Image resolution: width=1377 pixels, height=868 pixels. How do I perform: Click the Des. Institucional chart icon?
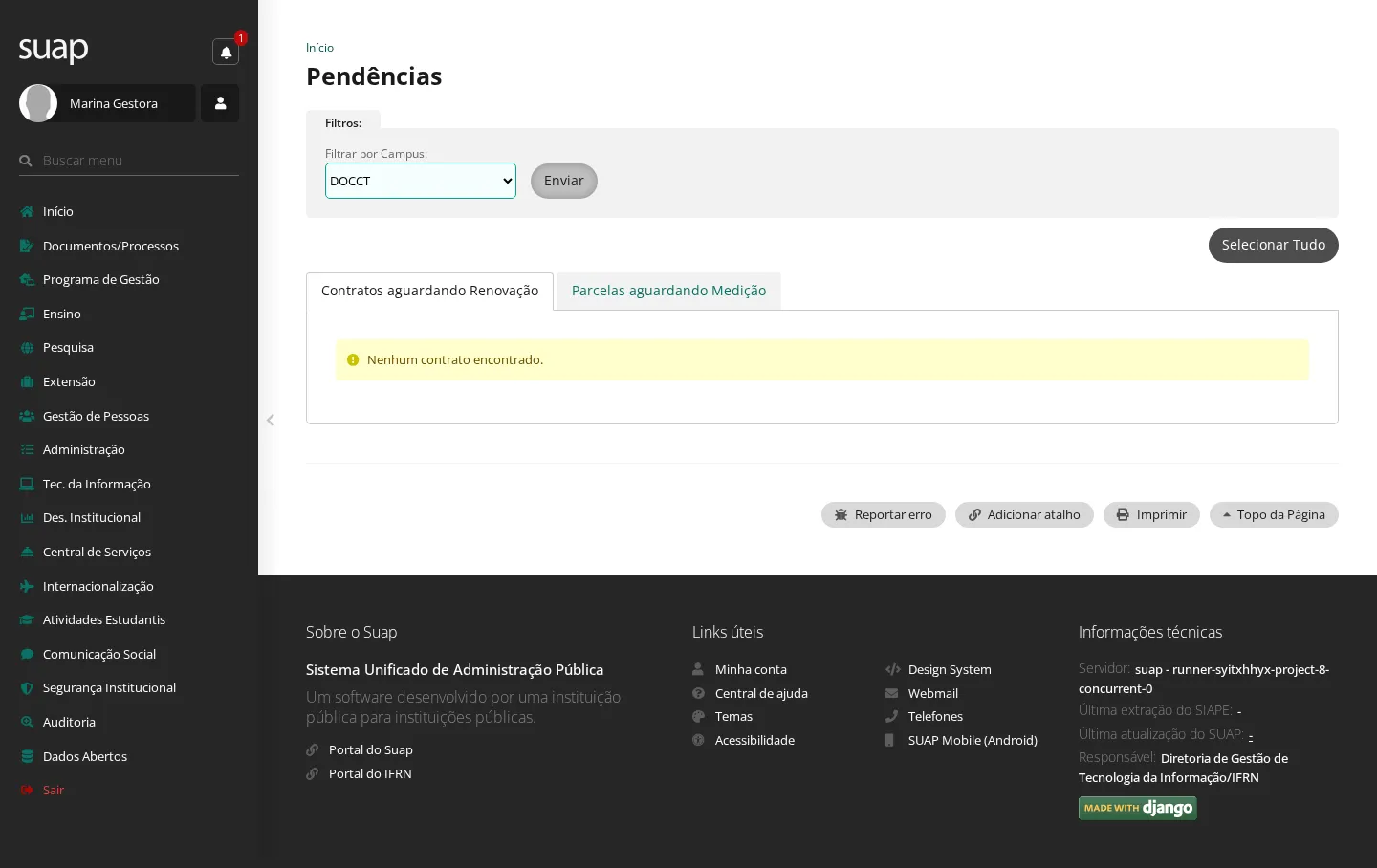(x=27, y=517)
